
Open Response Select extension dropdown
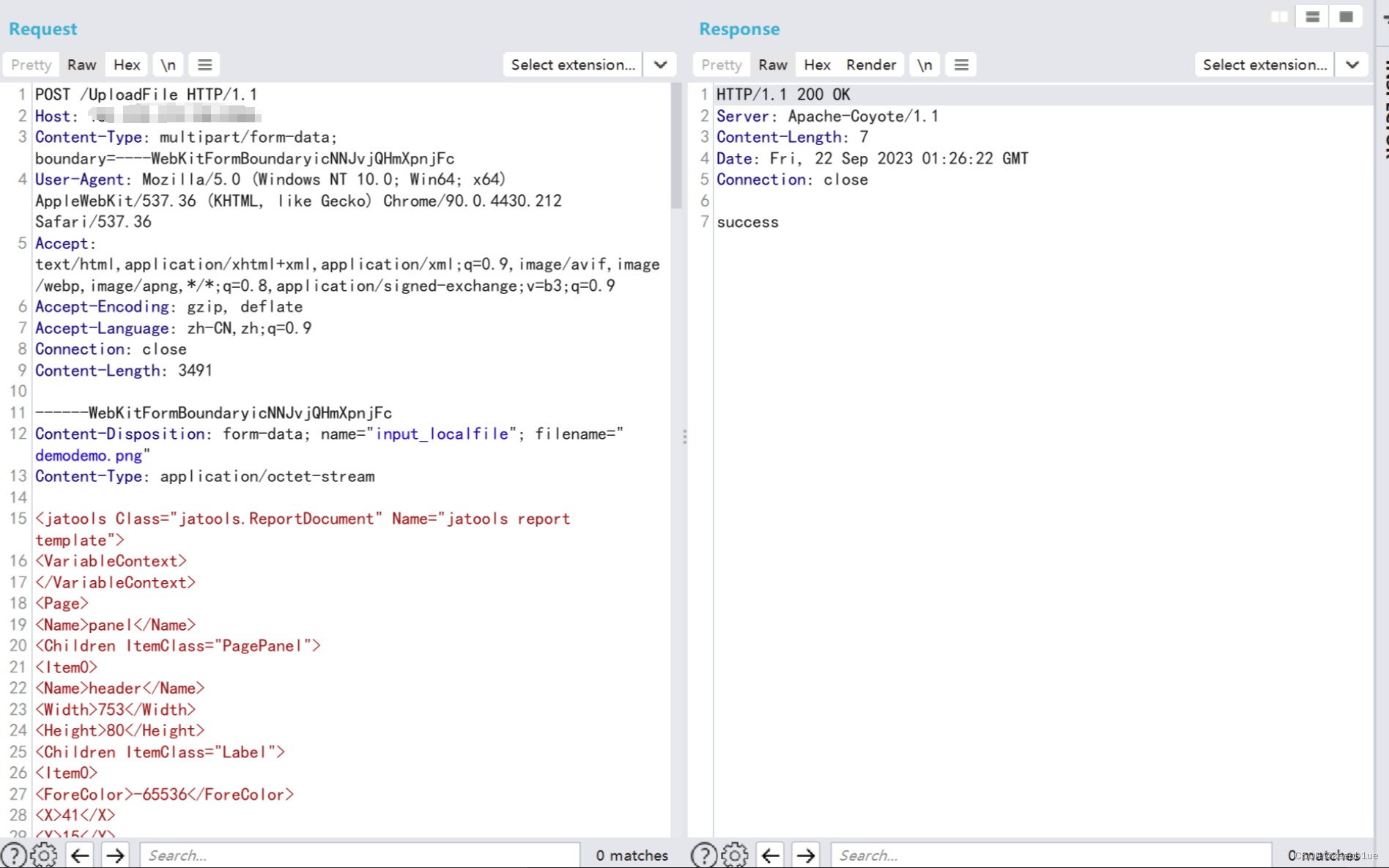[x=1264, y=64]
